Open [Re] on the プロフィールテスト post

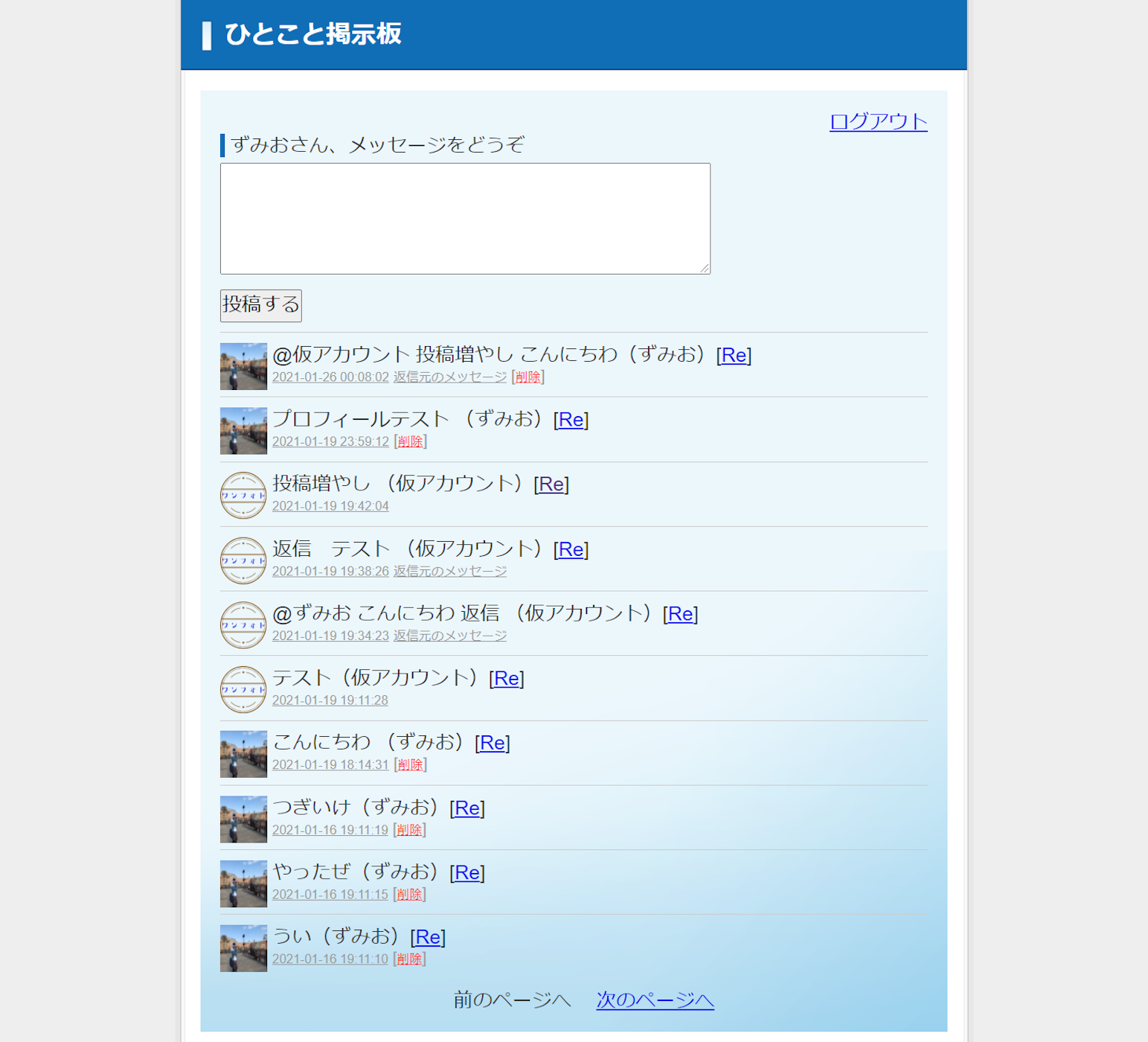[571, 420]
